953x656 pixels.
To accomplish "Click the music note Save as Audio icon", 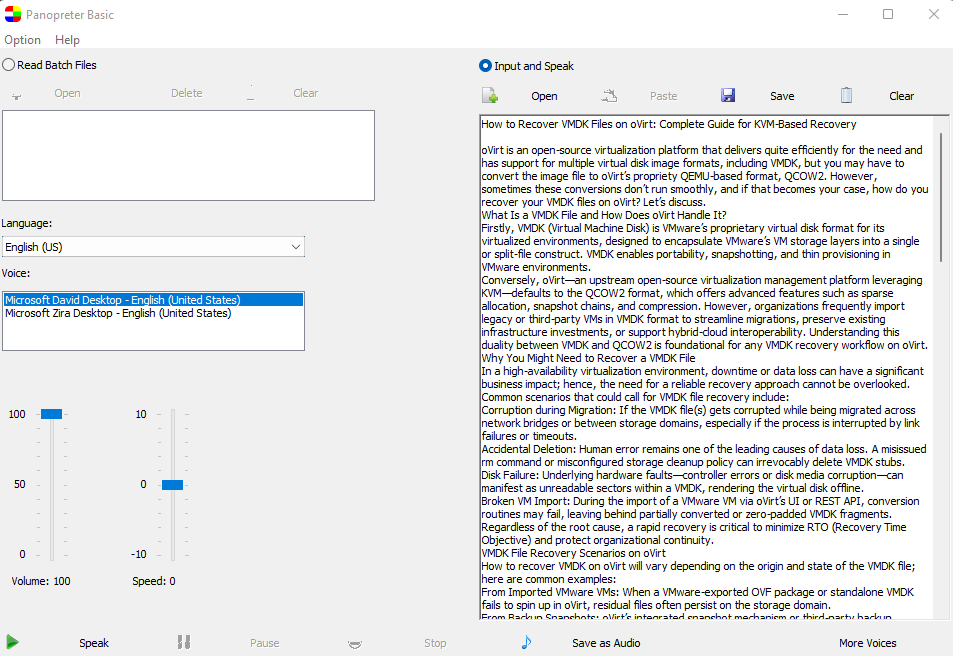I will coord(526,642).
